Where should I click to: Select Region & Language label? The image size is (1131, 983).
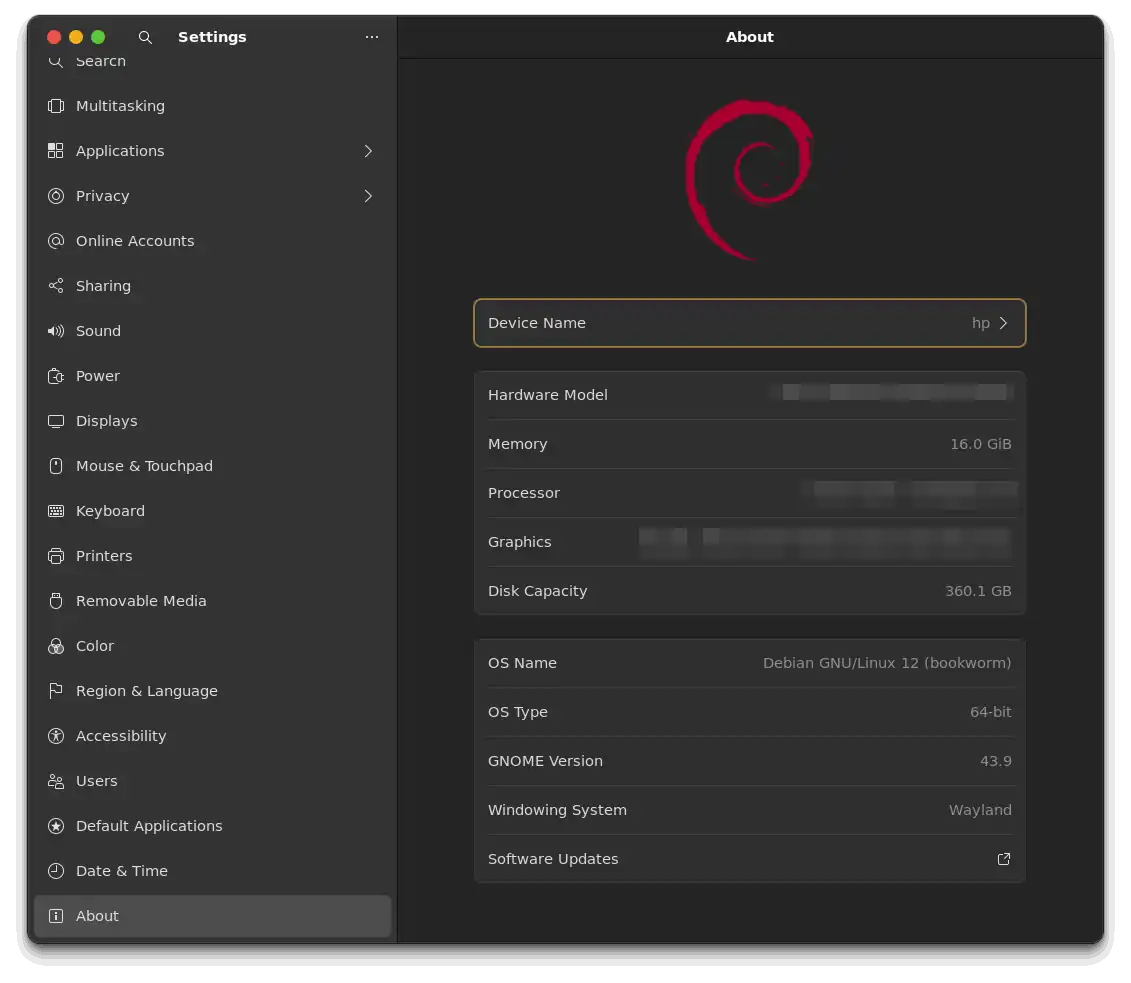[146, 691]
